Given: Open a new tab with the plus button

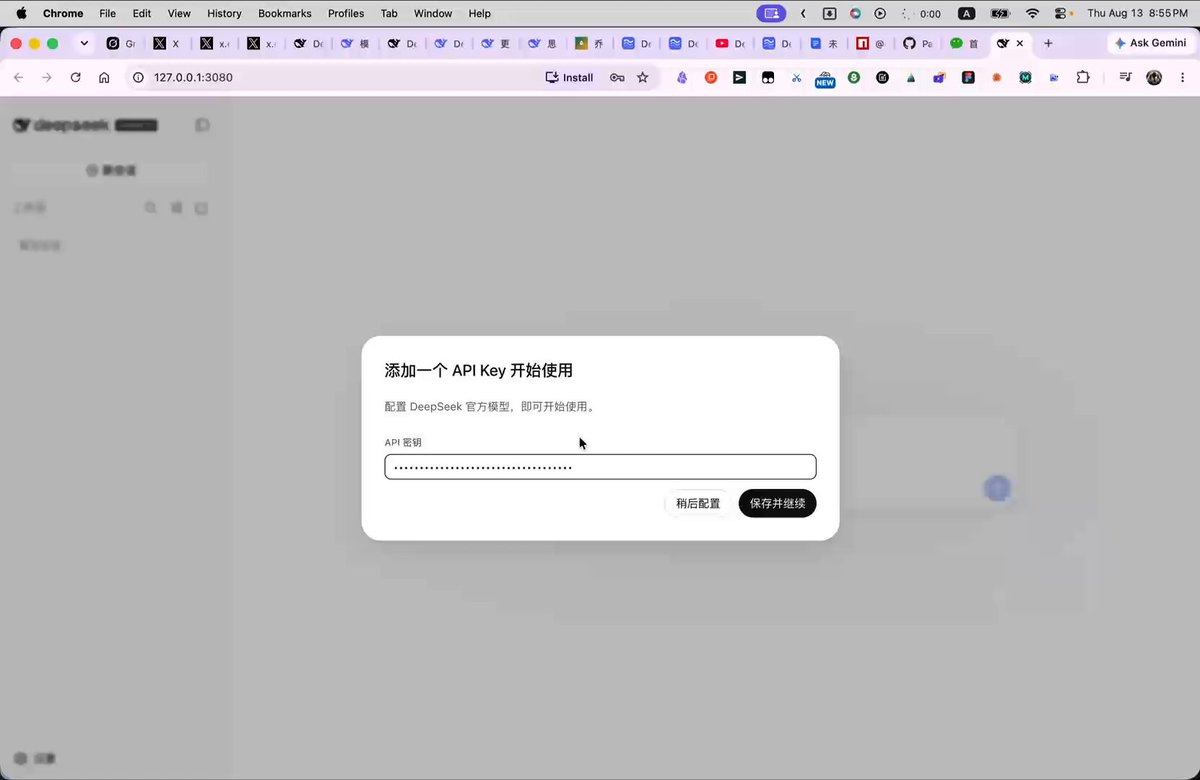Looking at the screenshot, I should click(x=1048, y=43).
